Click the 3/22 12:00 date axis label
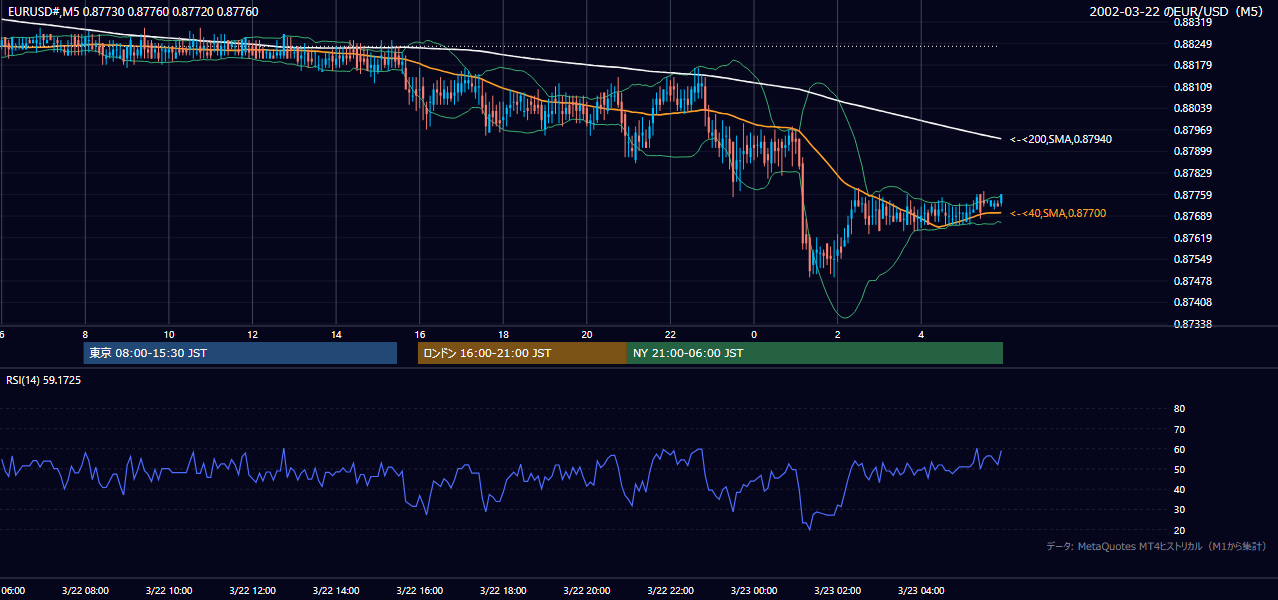This screenshot has width=1278, height=600. pos(252,590)
